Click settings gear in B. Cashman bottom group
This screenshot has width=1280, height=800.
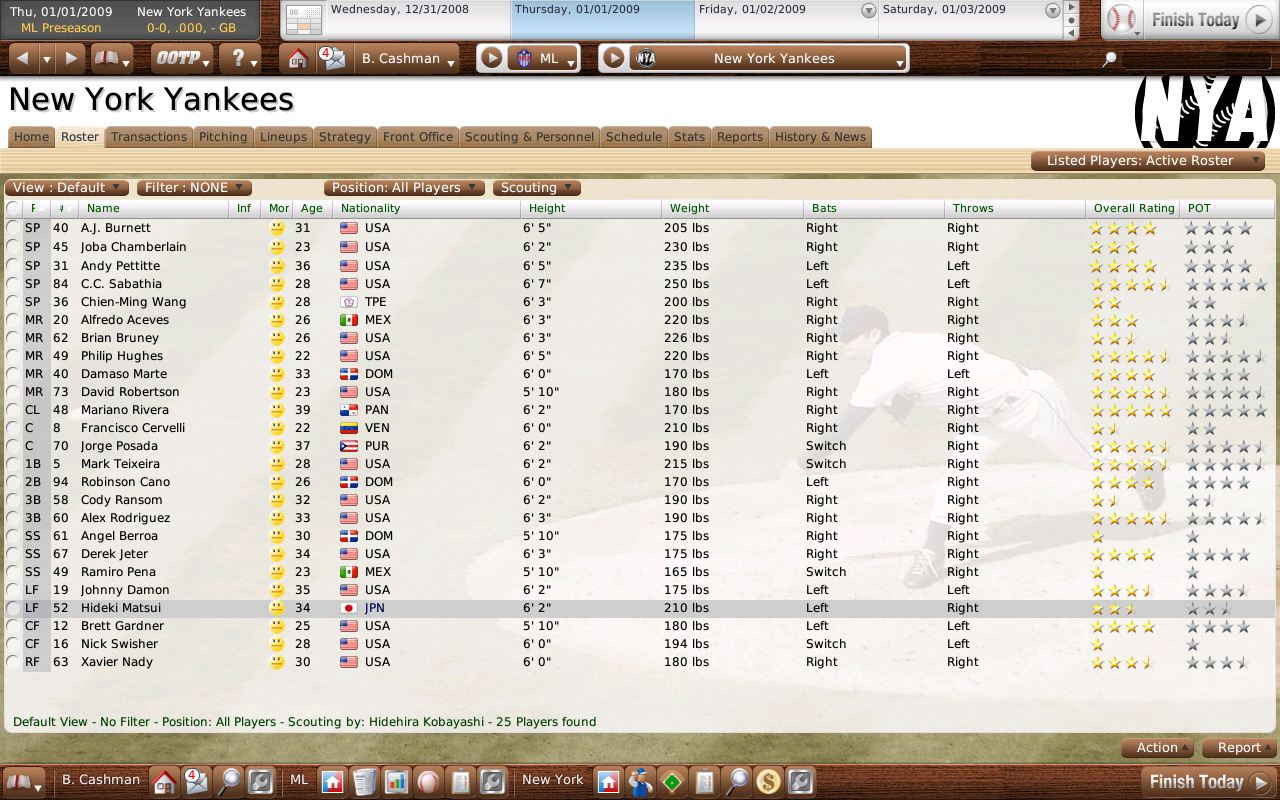point(261,781)
